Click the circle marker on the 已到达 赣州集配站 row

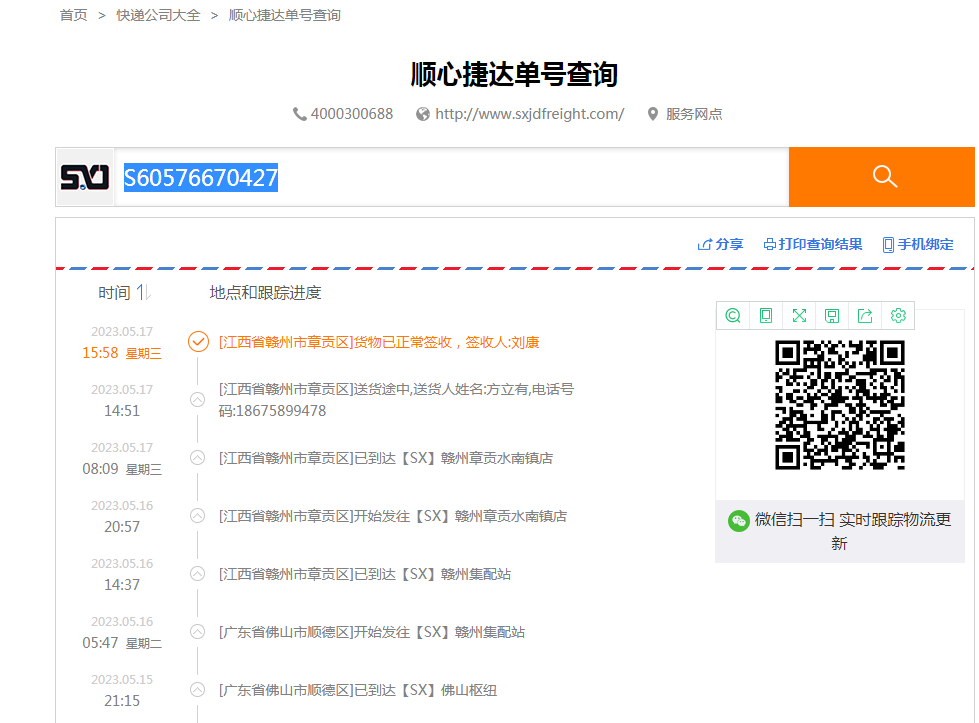point(197,574)
